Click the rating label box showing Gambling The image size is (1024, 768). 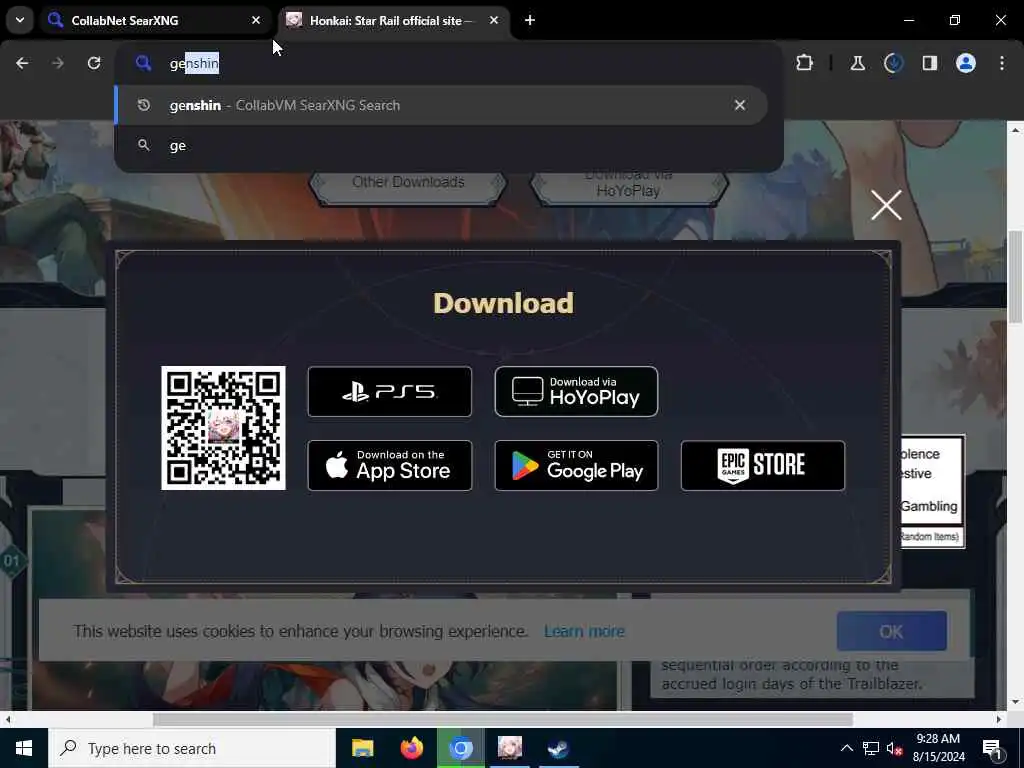[x=932, y=491]
